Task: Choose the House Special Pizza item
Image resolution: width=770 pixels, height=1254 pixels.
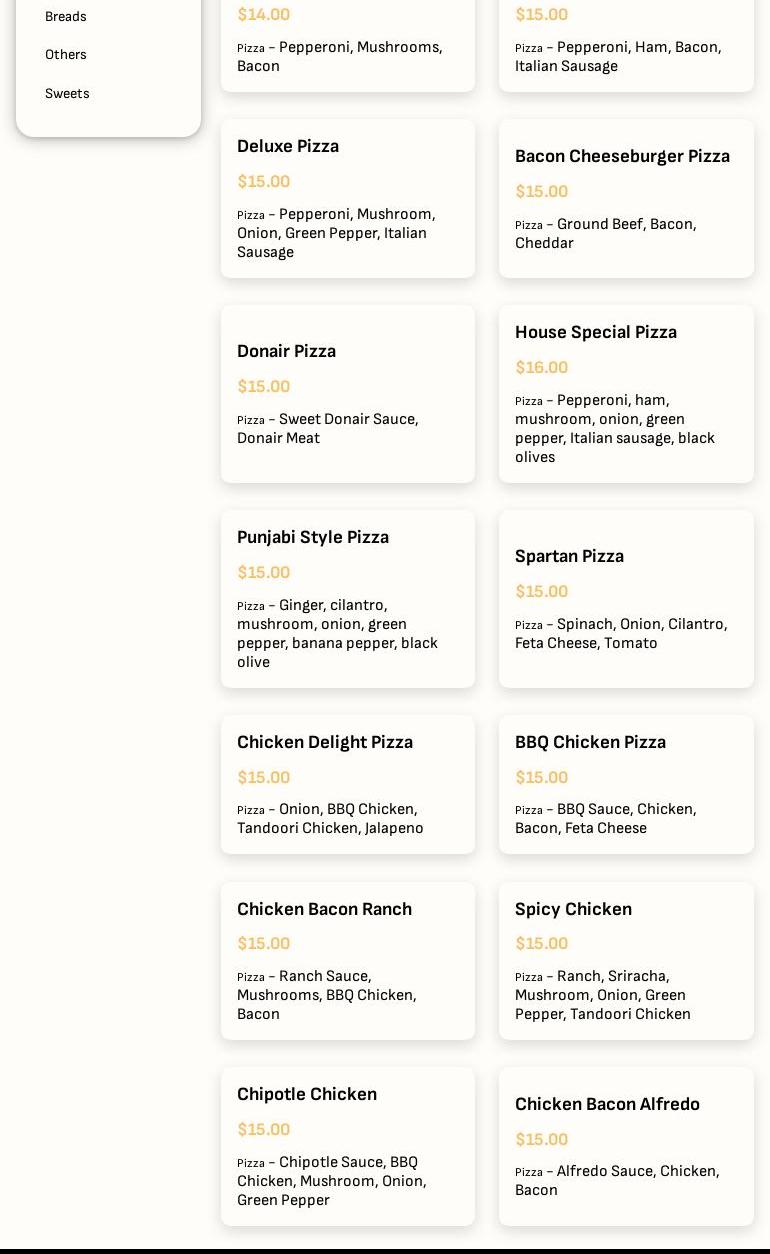Action: [595, 332]
